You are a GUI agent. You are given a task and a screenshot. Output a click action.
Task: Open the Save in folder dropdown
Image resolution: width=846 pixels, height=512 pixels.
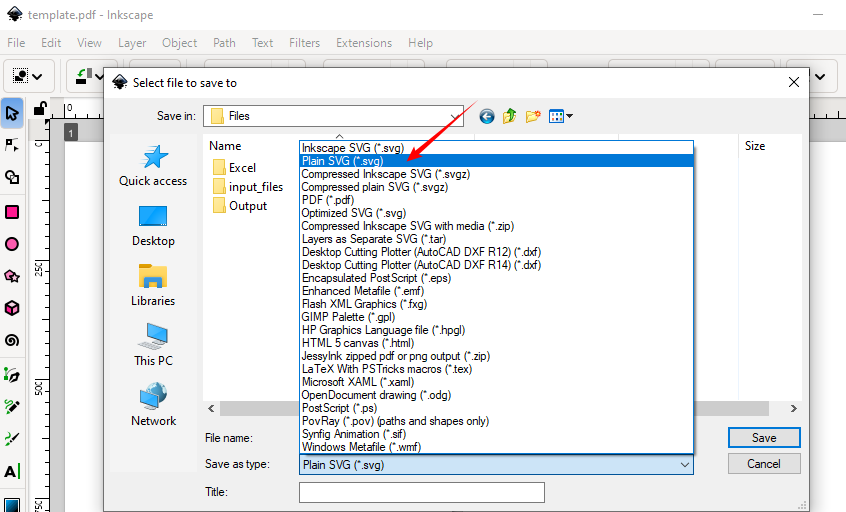point(455,116)
